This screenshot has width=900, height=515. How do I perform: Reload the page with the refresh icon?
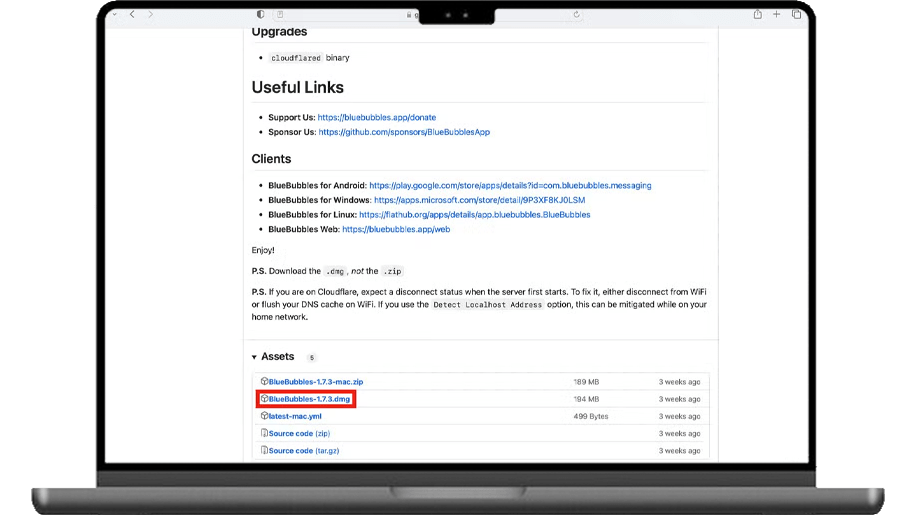click(x=576, y=14)
